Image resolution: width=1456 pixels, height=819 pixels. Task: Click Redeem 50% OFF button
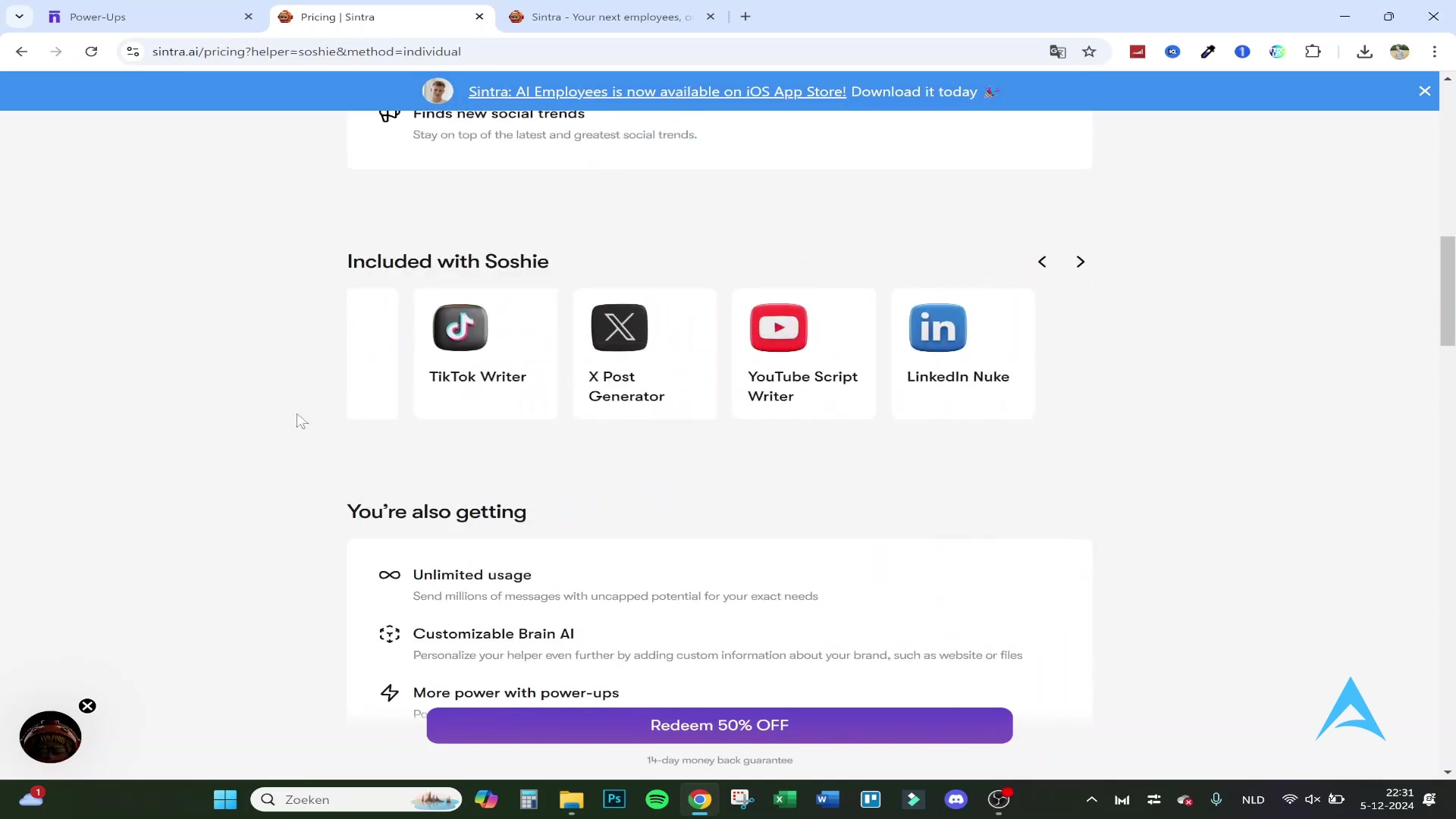point(720,725)
